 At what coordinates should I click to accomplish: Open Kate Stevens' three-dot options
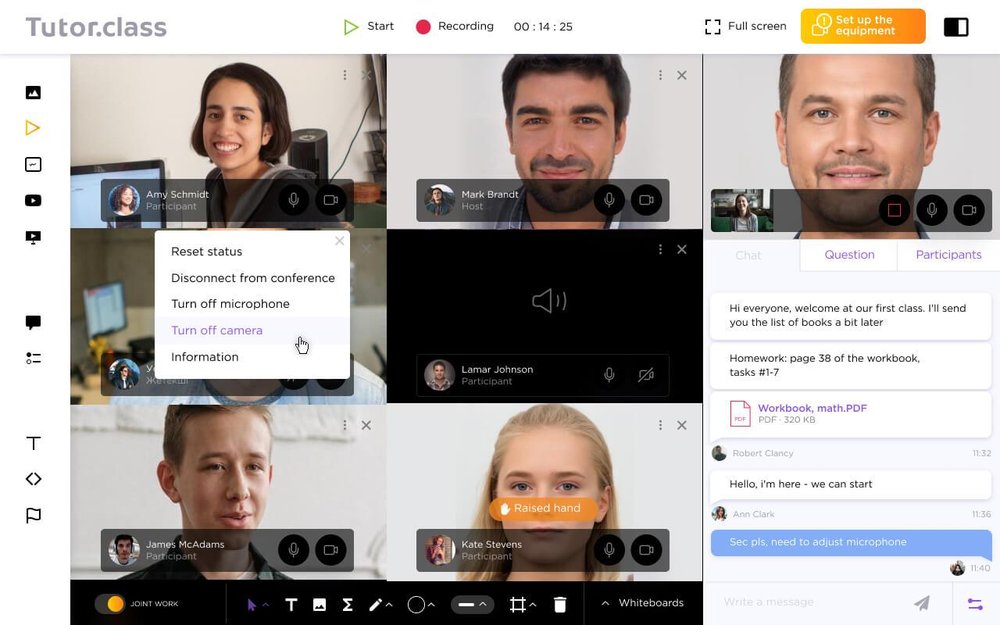[x=660, y=425]
